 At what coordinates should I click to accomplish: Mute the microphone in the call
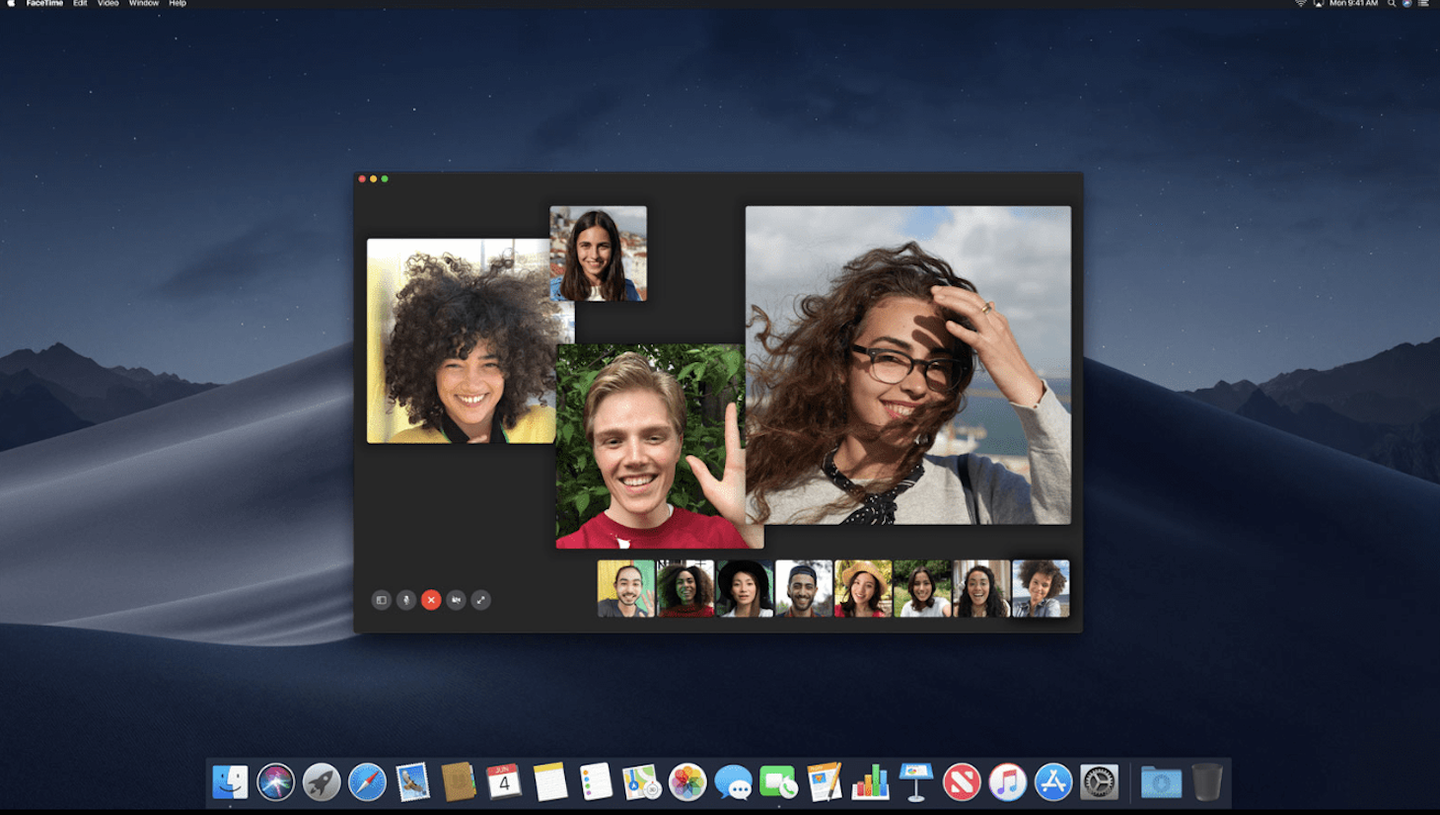coord(406,600)
